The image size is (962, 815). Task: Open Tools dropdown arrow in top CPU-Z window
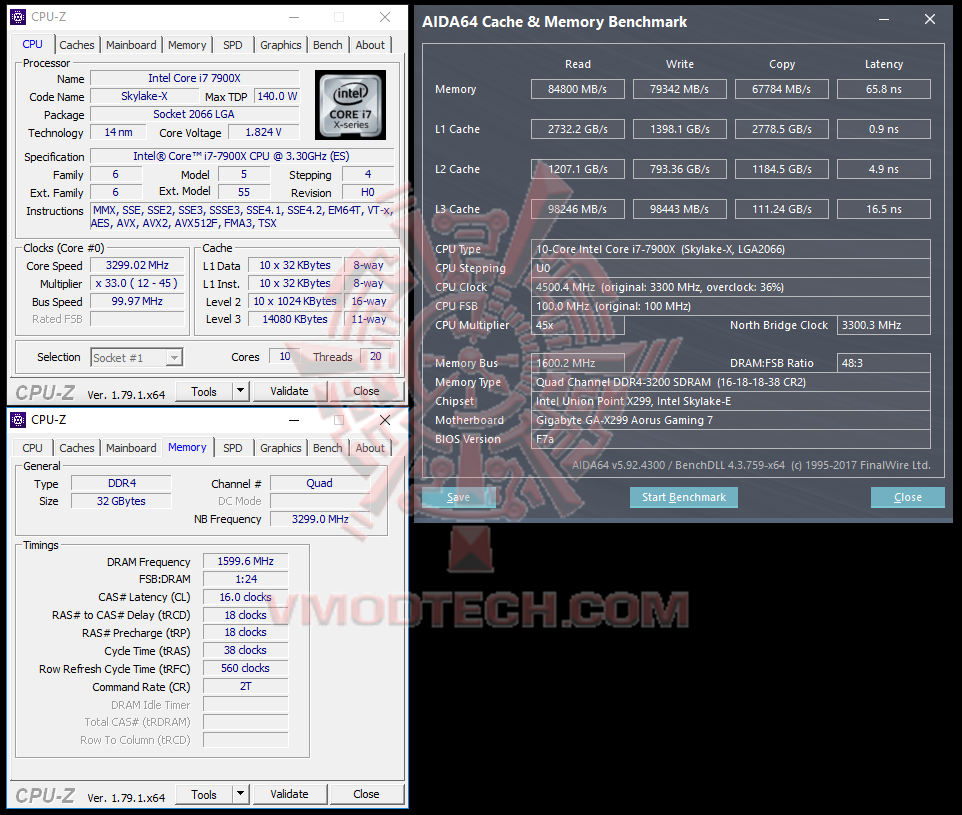point(240,391)
